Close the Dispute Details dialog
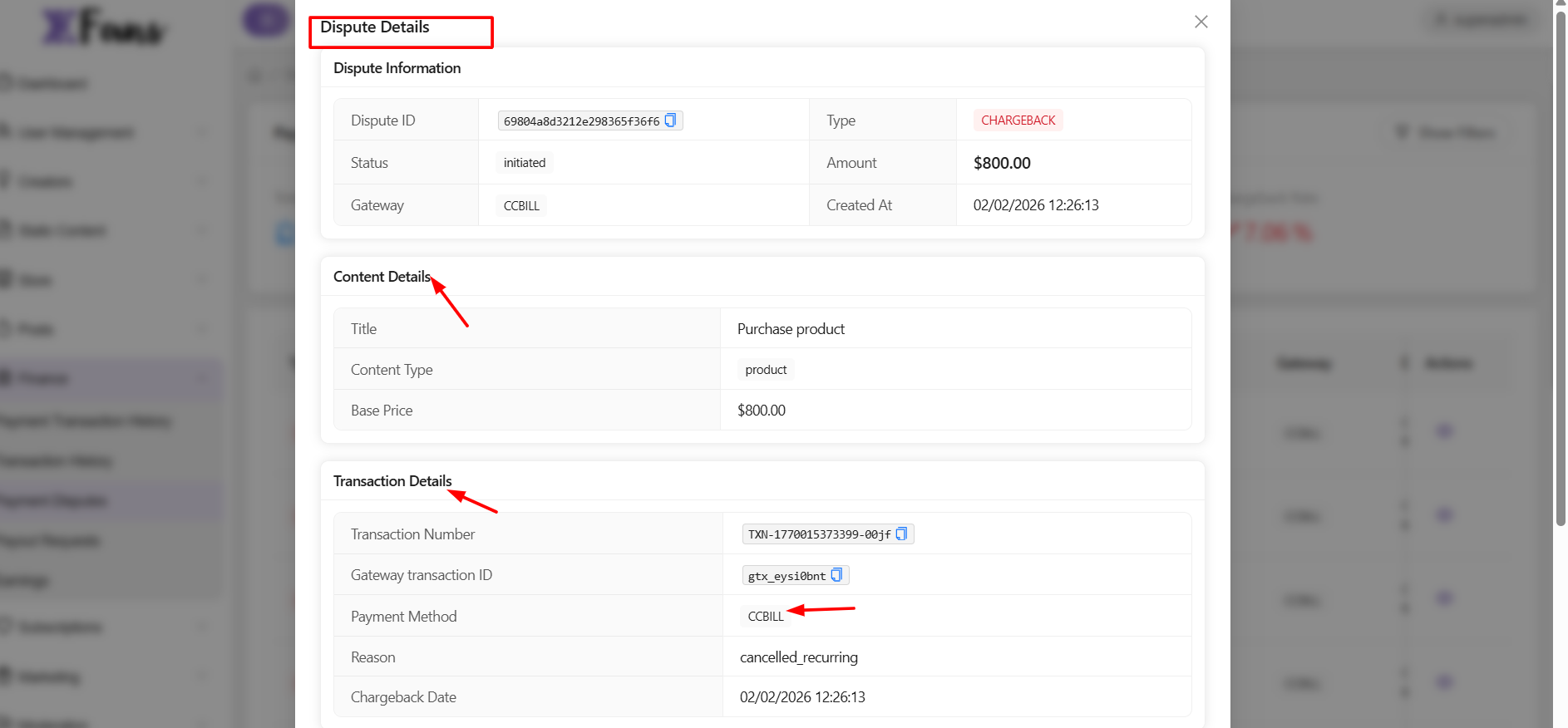 pyautogui.click(x=1201, y=22)
